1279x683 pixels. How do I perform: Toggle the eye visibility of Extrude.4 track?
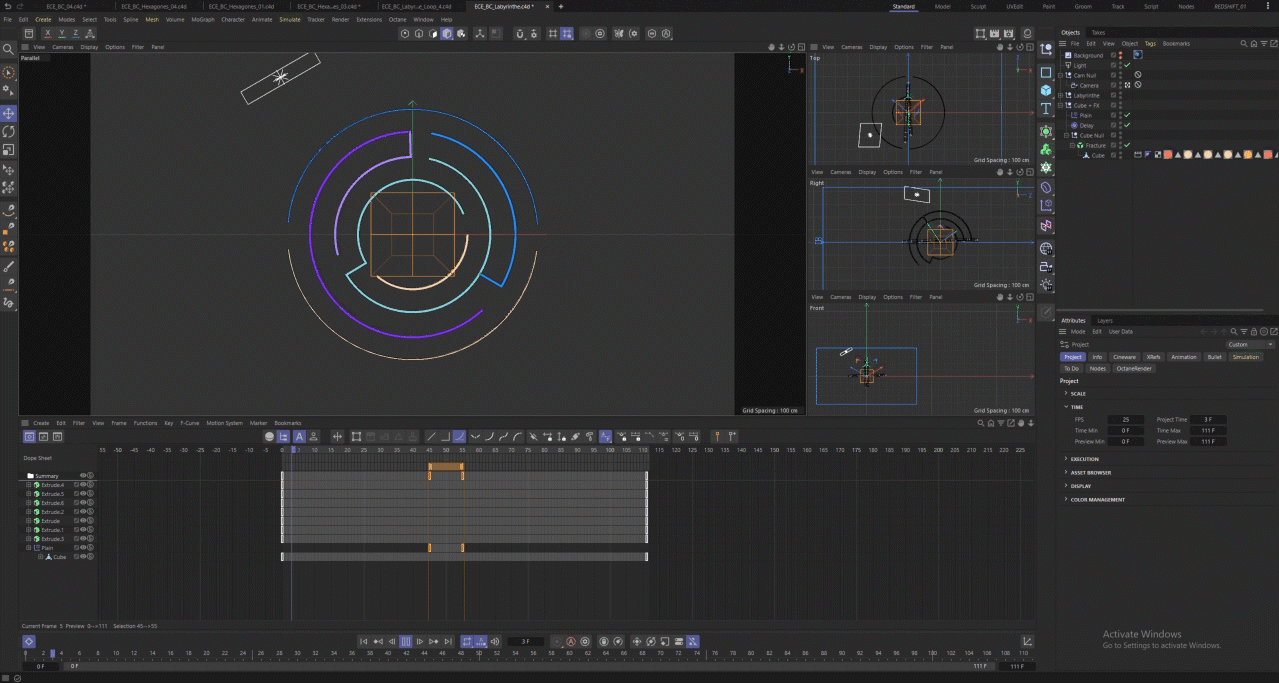coord(83,485)
